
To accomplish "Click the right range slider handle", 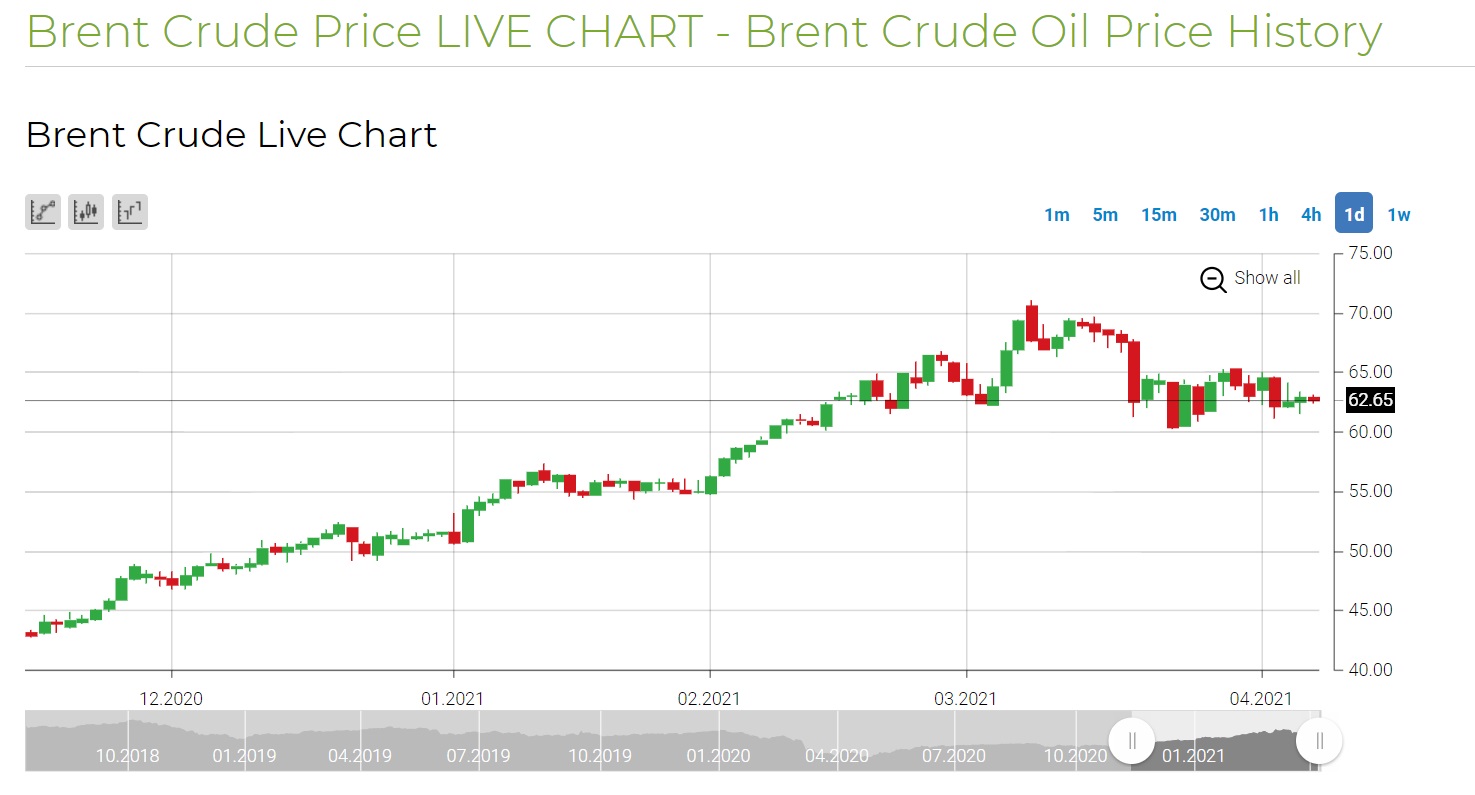I will point(1319,741).
